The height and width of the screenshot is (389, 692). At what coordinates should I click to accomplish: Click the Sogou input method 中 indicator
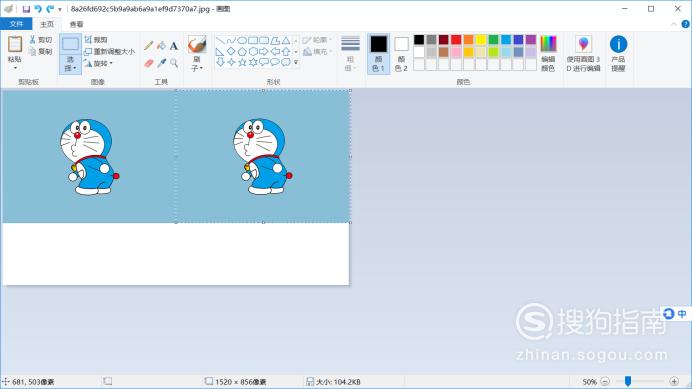tap(682, 313)
